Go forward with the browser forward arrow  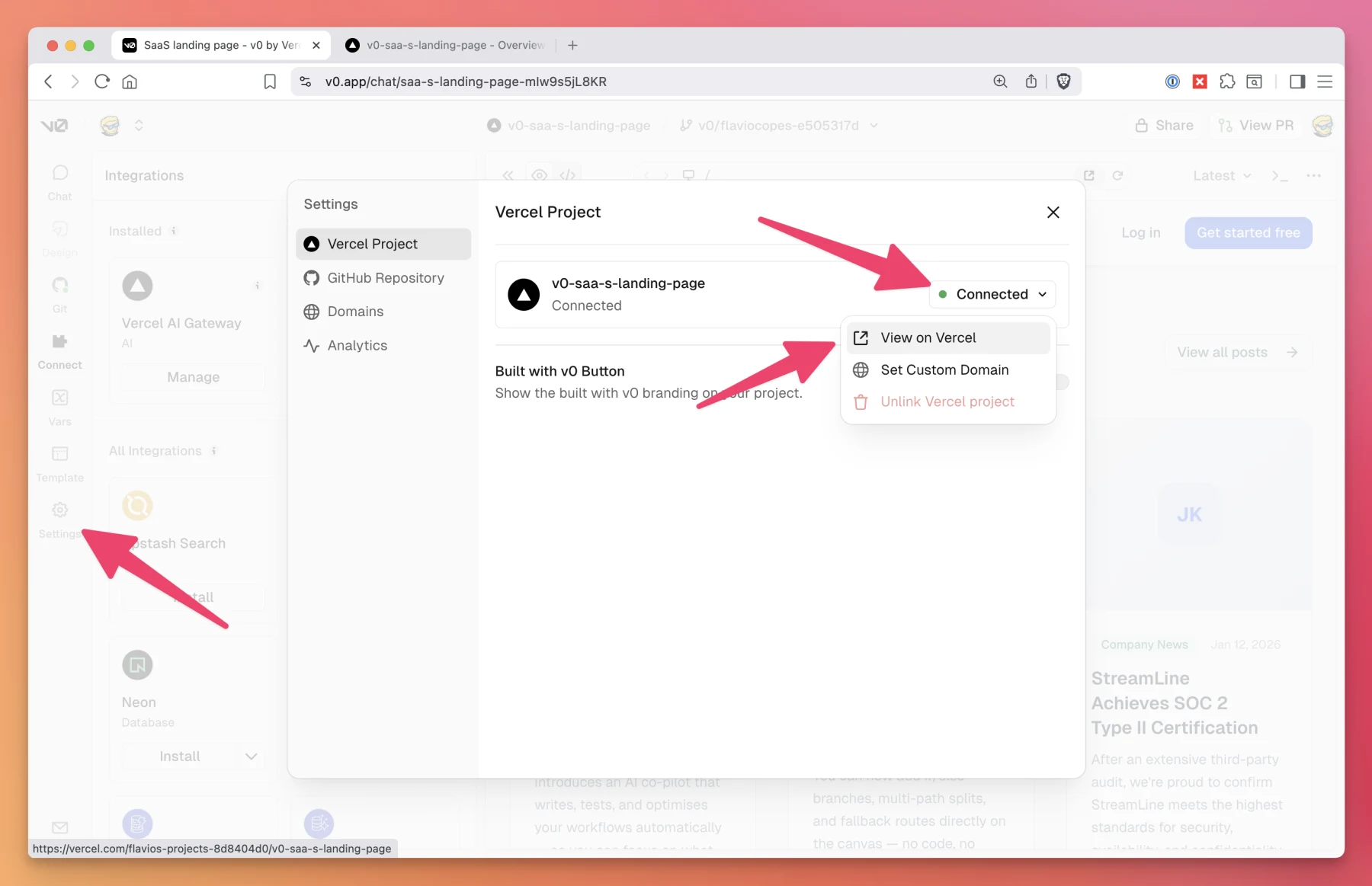click(75, 82)
